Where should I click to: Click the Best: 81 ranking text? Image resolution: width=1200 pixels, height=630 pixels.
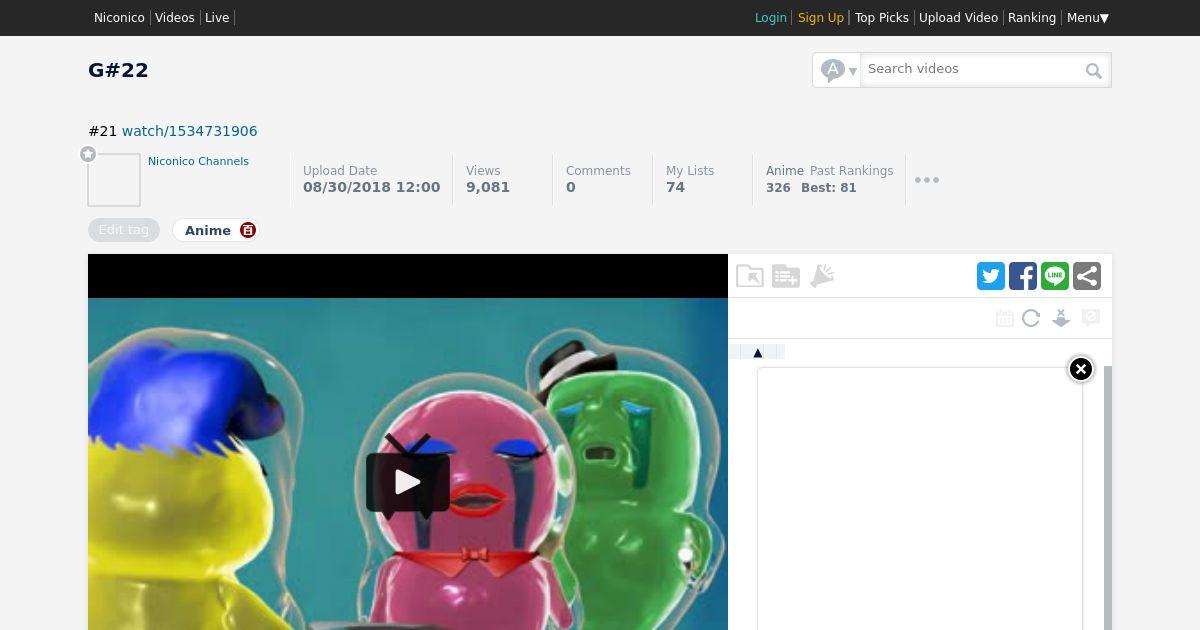pos(829,188)
